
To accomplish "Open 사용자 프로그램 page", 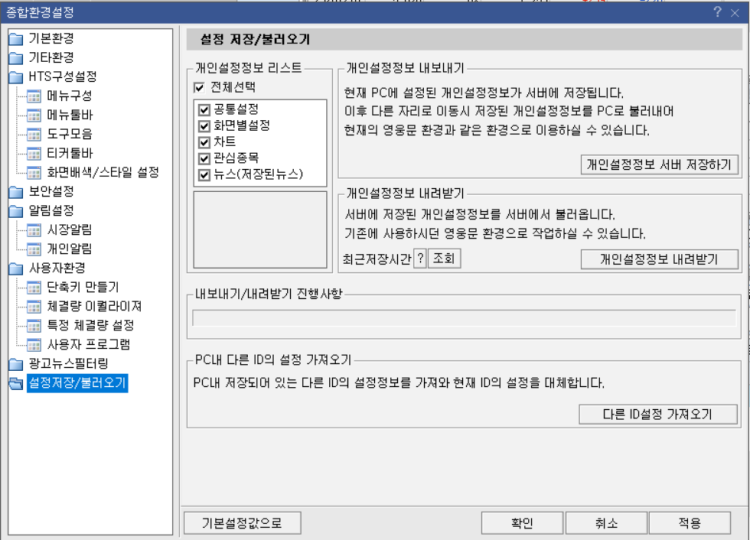I will click(x=88, y=344).
